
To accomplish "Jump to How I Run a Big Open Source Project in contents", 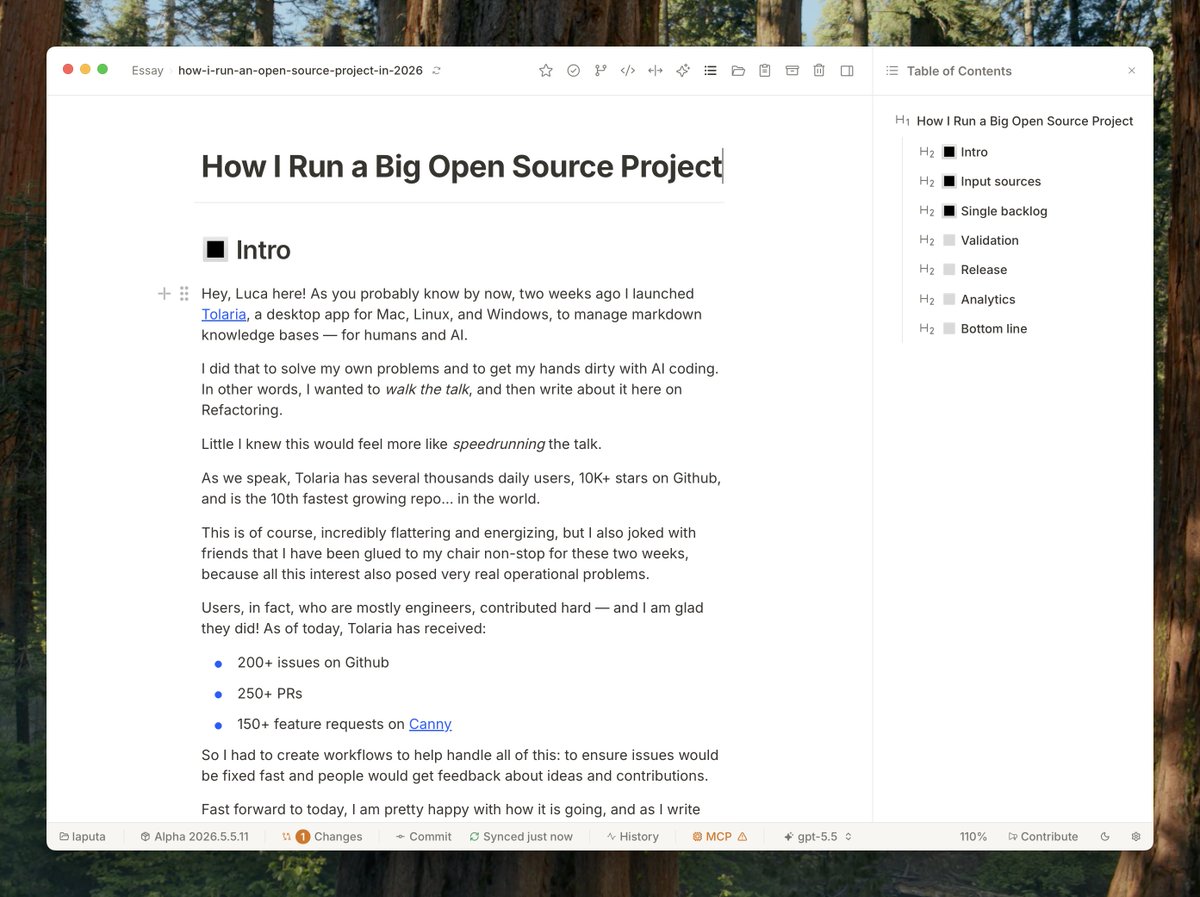I will pos(1025,121).
